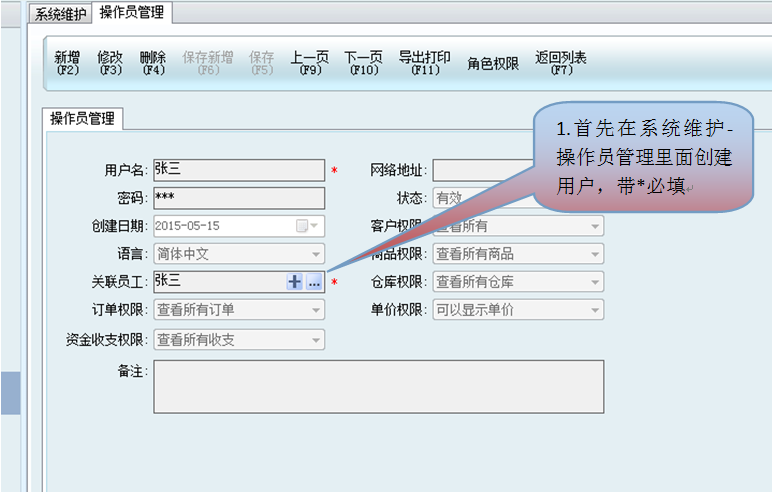
Task: Expand the 单价权限 dropdown
Action: [595, 310]
